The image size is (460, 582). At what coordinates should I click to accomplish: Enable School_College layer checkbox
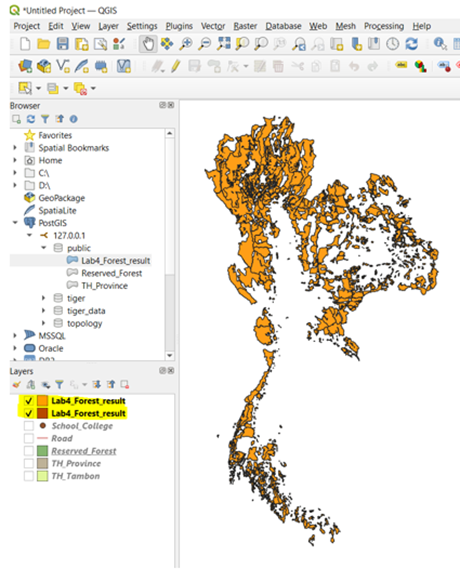click(x=29, y=426)
